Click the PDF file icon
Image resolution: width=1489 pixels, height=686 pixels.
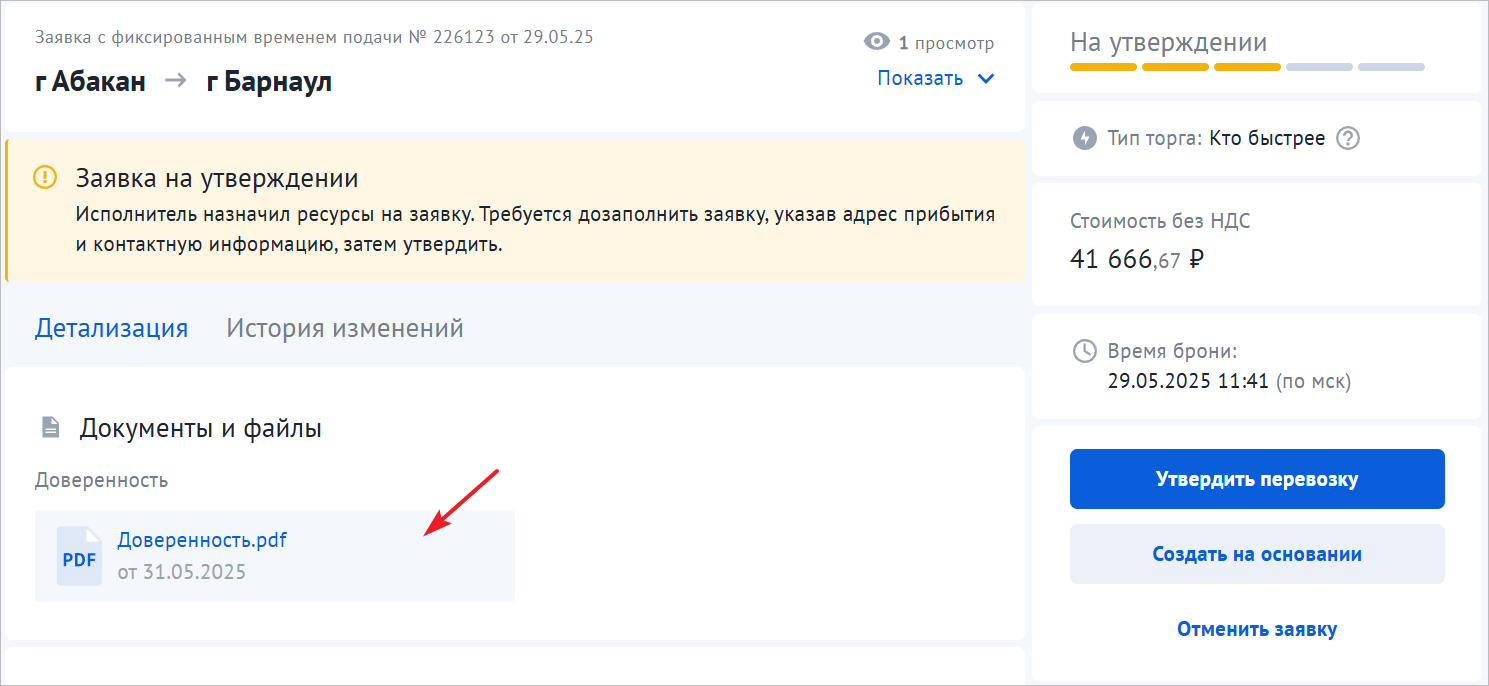pos(79,556)
